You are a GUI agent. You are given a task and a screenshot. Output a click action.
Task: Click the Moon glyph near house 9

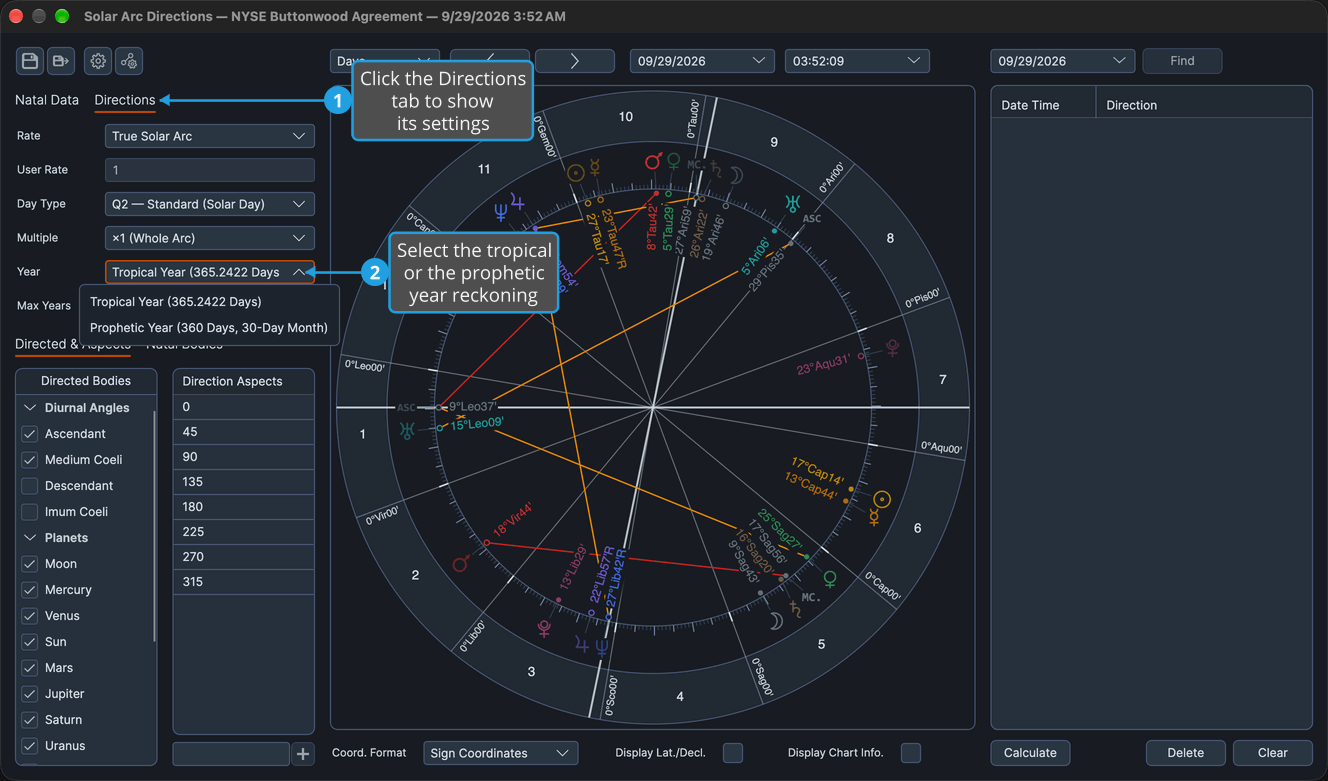tap(736, 176)
